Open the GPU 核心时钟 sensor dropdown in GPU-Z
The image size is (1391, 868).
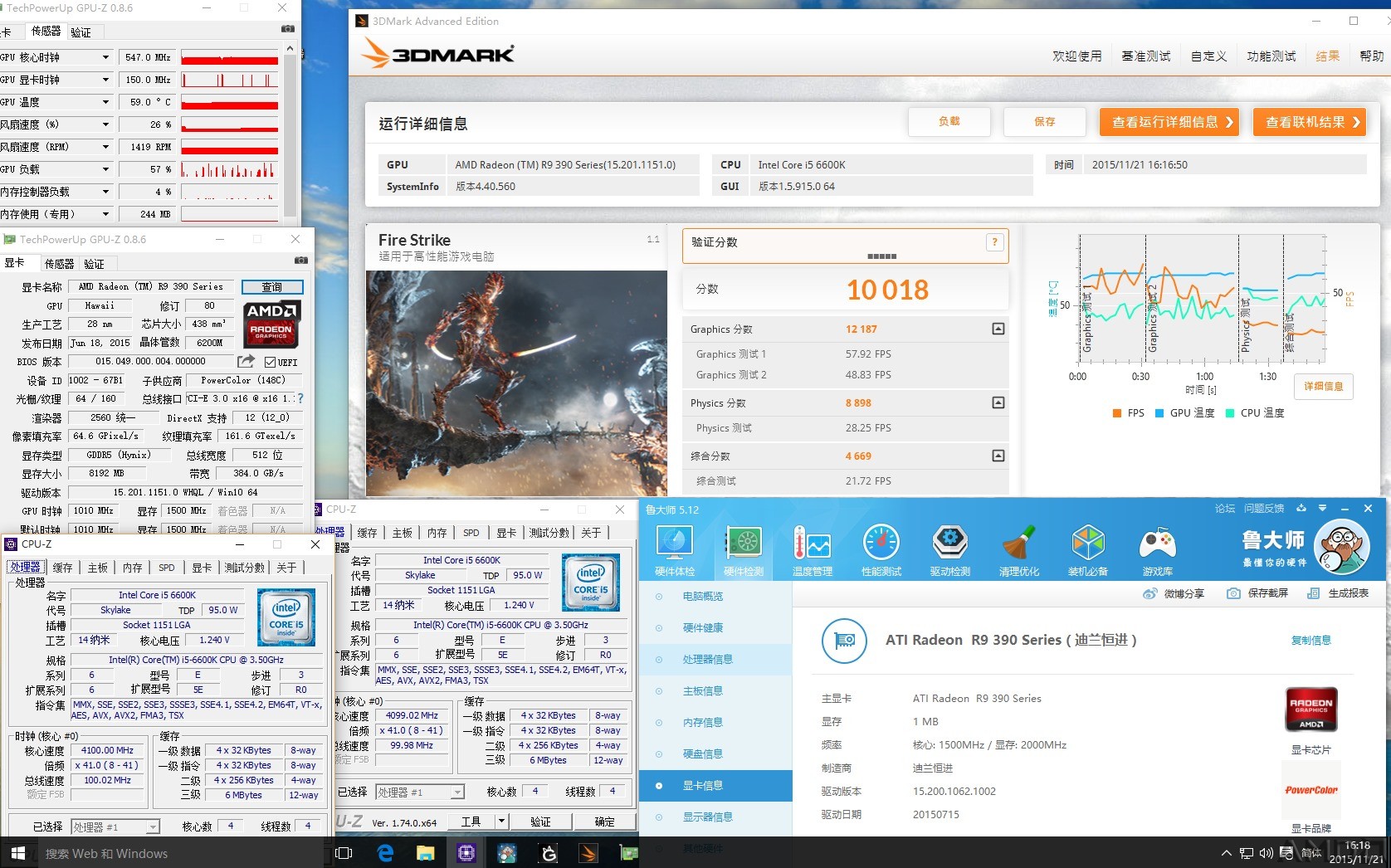tap(105, 57)
